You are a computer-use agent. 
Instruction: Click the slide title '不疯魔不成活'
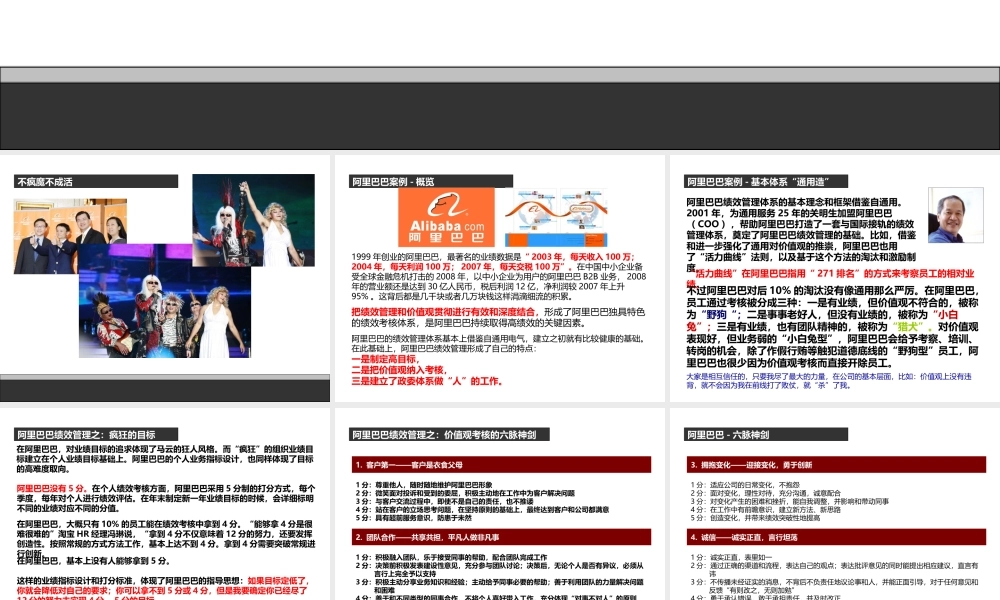tap(45, 182)
